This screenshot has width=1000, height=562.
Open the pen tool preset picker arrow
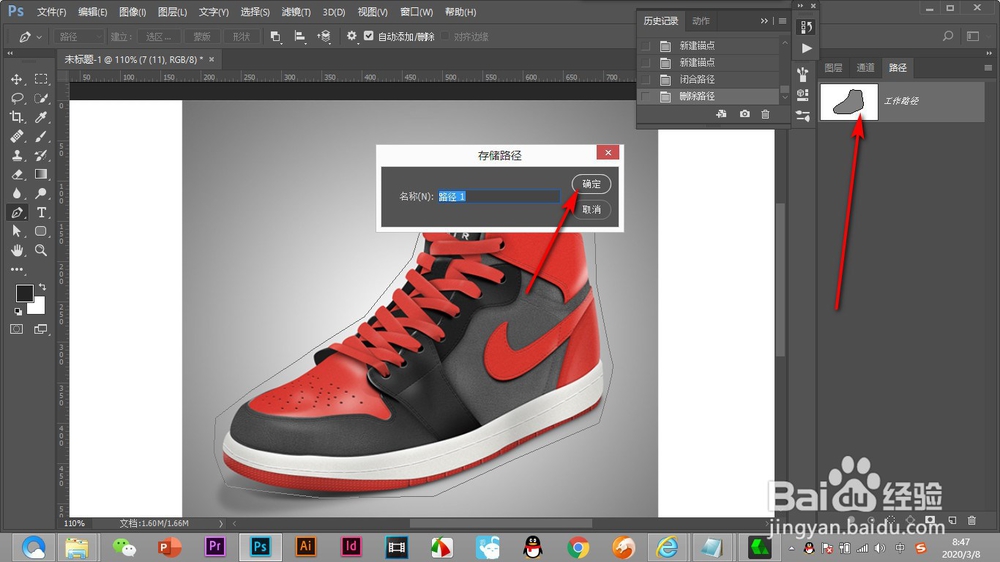point(39,36)
